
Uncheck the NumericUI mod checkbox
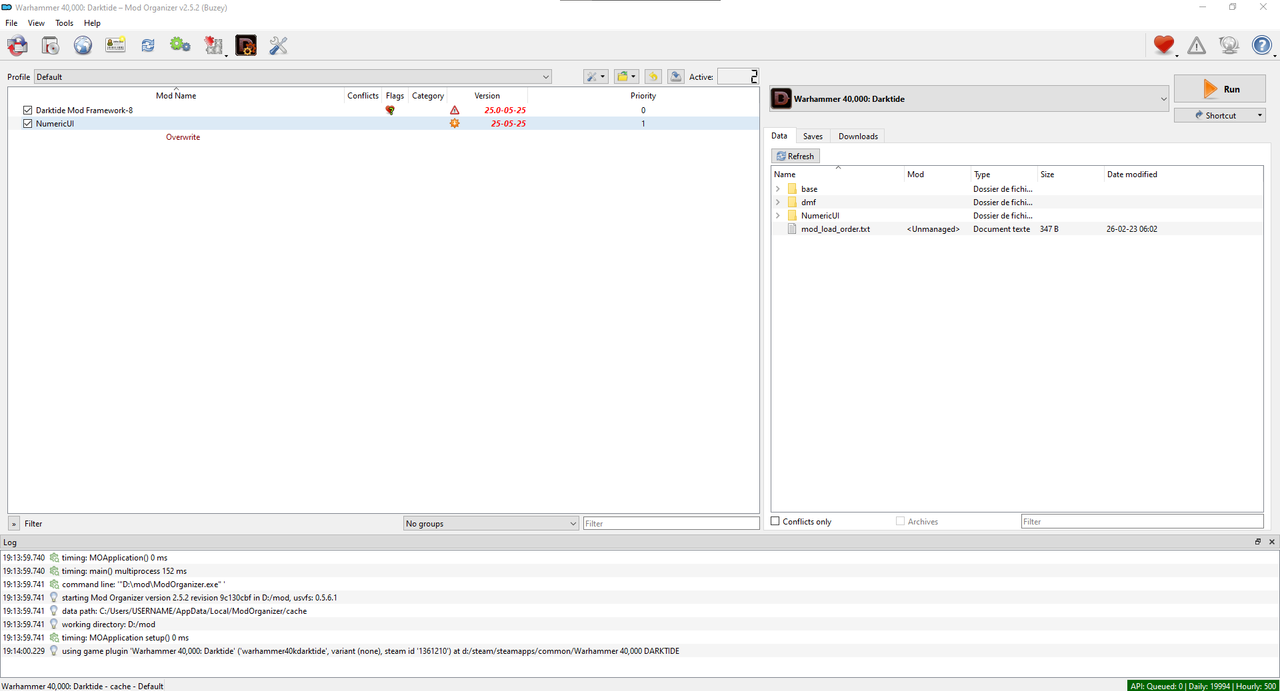click(28, 123)
